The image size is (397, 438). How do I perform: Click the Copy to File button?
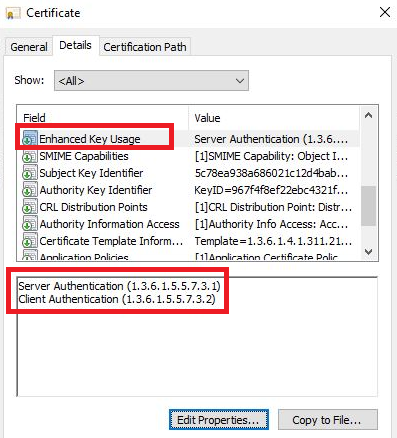click(328, 420)
